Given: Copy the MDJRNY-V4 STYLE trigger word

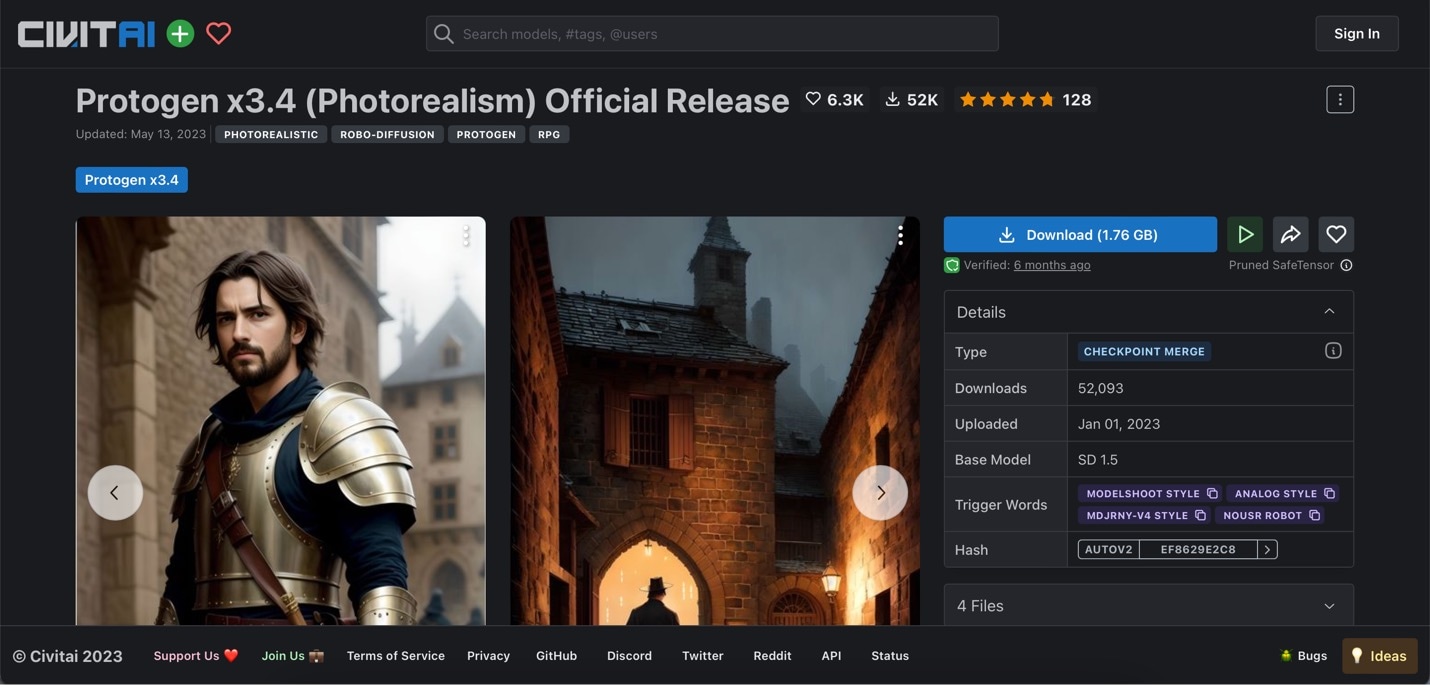Looking at the screenshot, I should (x=1200, y=516).
